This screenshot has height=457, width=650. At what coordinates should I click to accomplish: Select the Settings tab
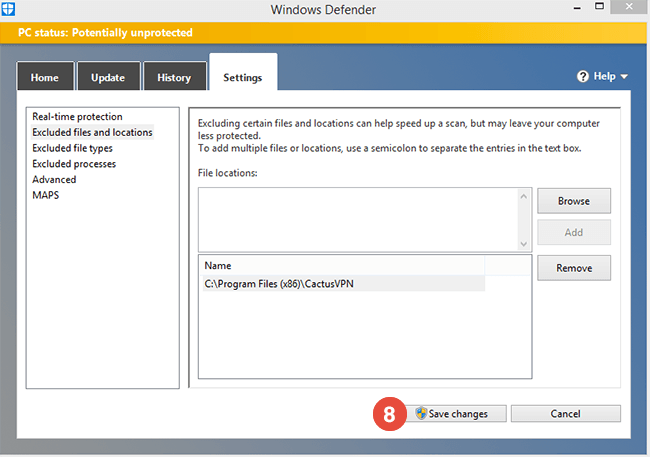[243, 73]
